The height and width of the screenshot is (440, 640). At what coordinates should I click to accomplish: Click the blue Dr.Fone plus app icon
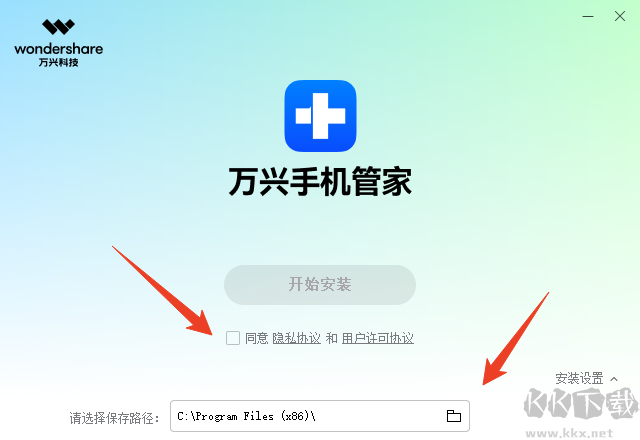click(x=320, y=116)
